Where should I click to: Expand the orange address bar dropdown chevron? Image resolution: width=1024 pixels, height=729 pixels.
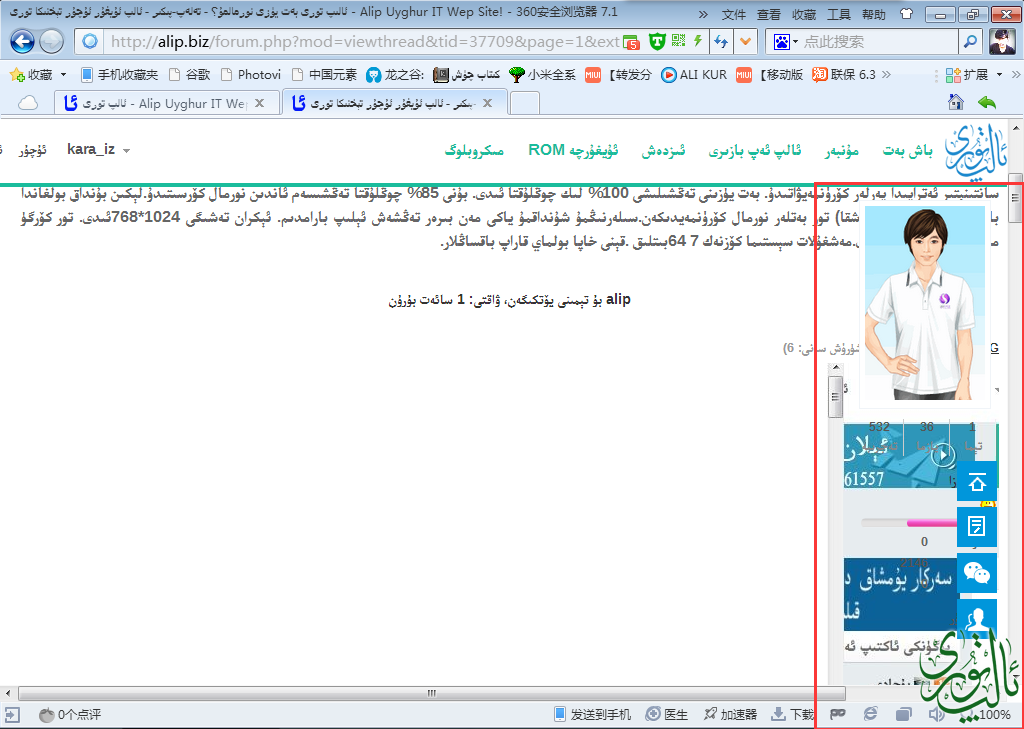click(x=745, y=42)
